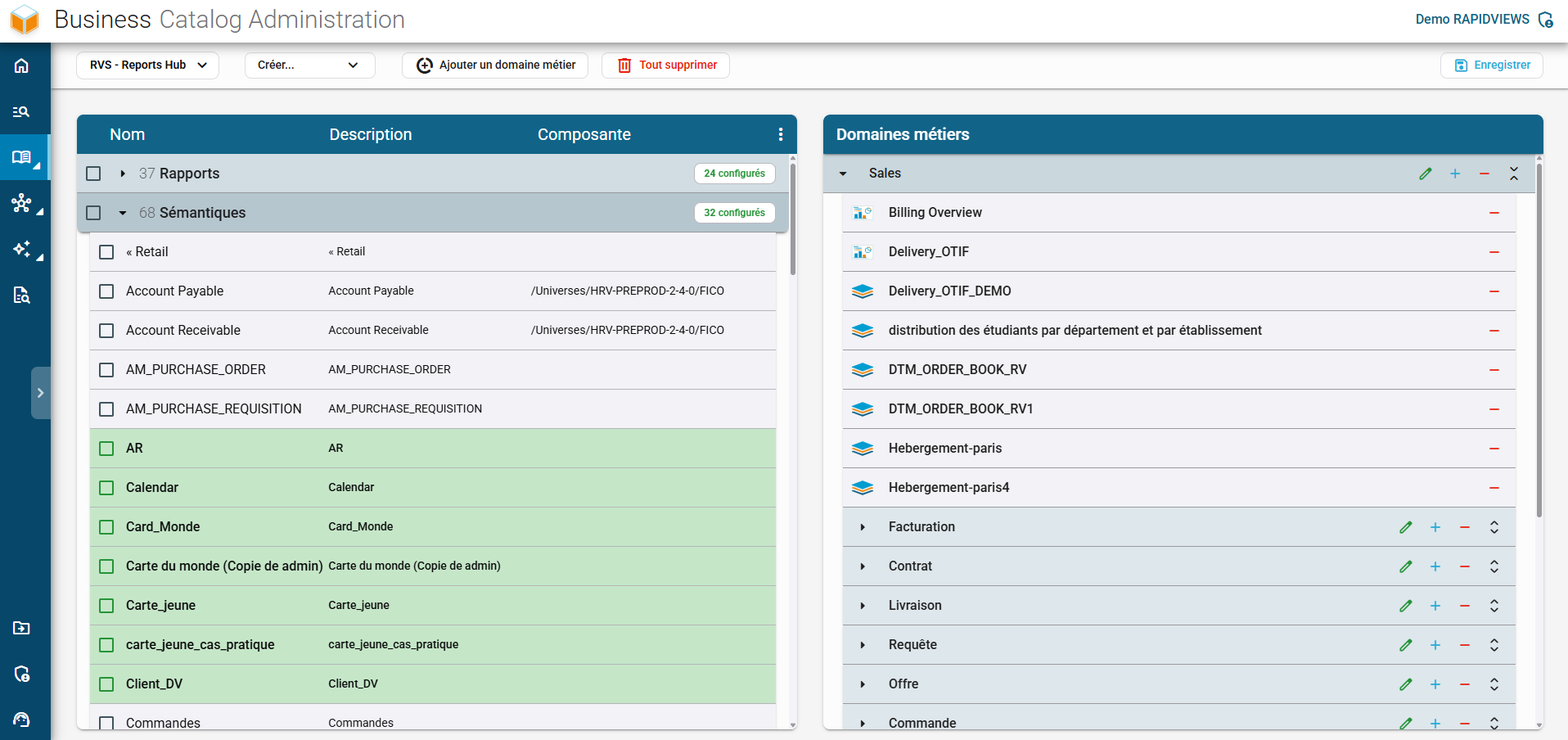Collapse all under Sales with the arrows icon

1514,174
